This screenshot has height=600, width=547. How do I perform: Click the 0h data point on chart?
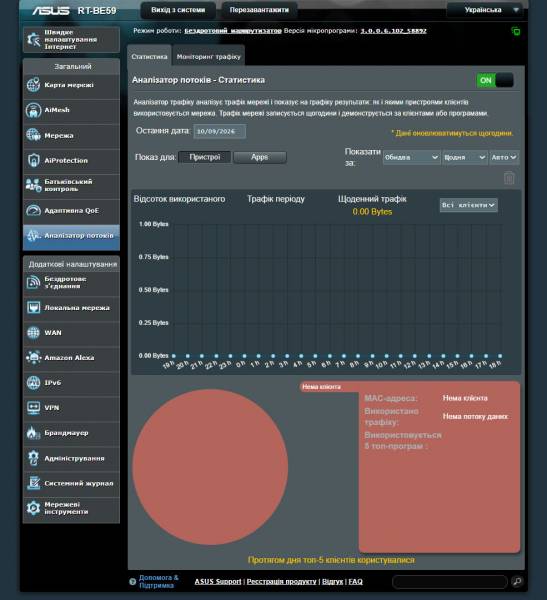coord(244,356)
